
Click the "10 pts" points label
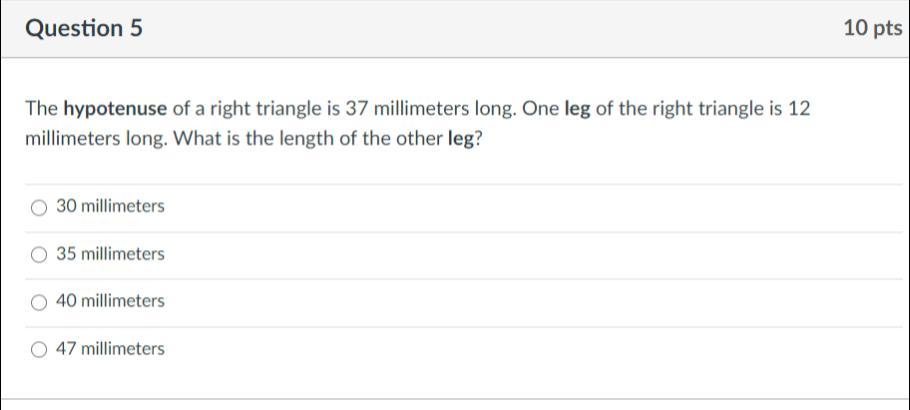(872, 29)
